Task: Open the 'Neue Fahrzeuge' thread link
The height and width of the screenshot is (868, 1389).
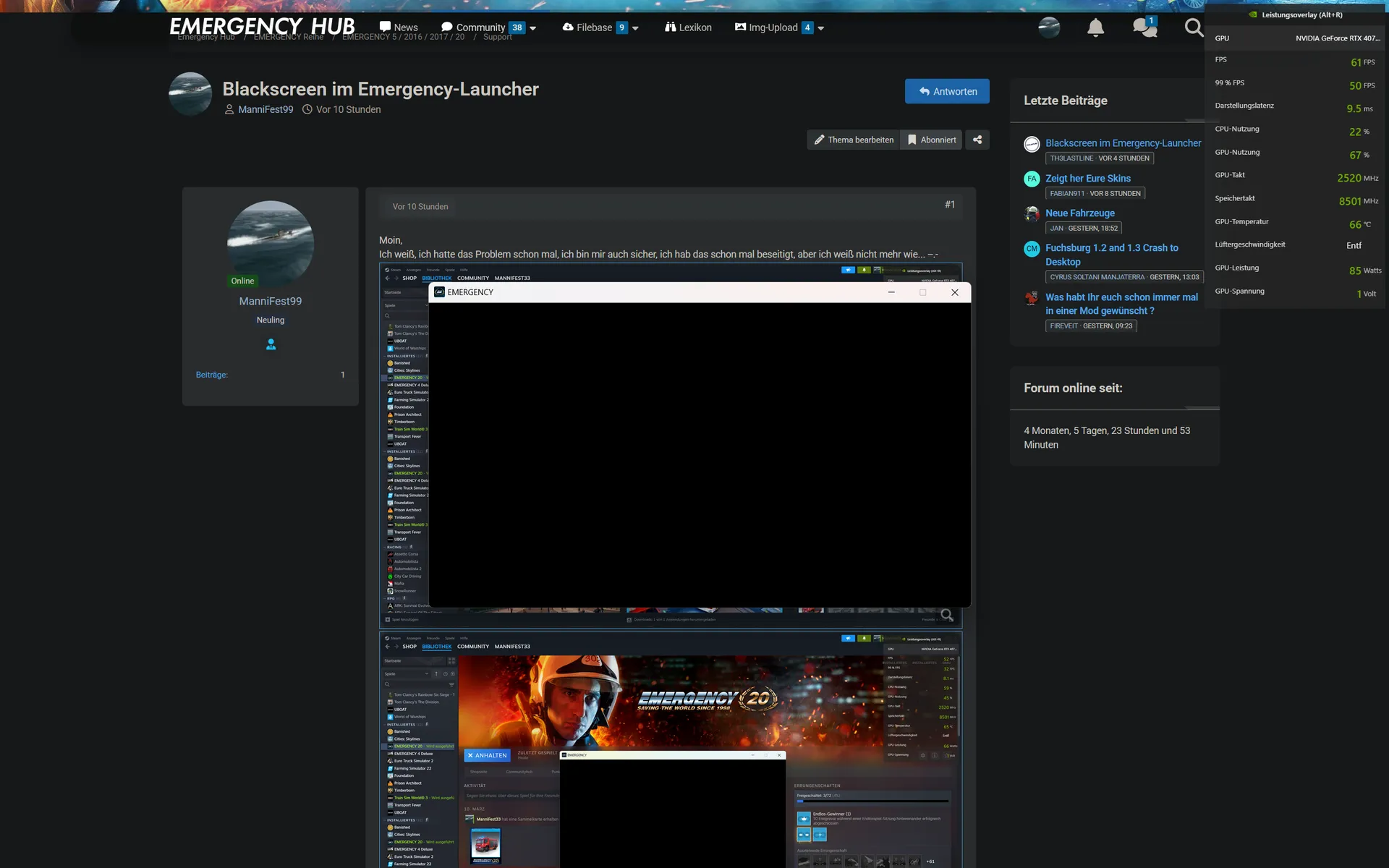Action: (x=1079, y=213)
